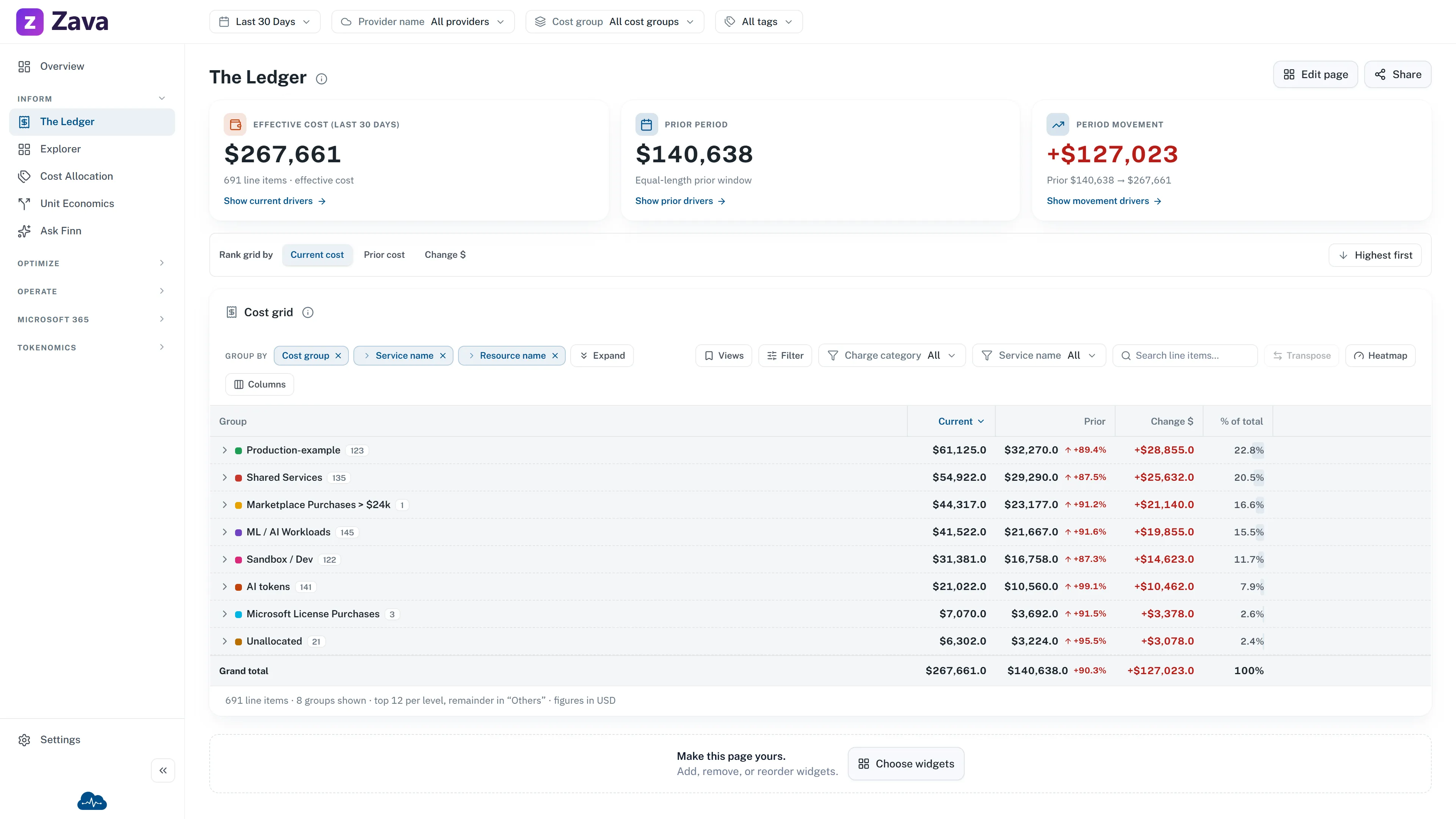Click Show movement drivers link
1456x819 pixels.
(1104, 201)
